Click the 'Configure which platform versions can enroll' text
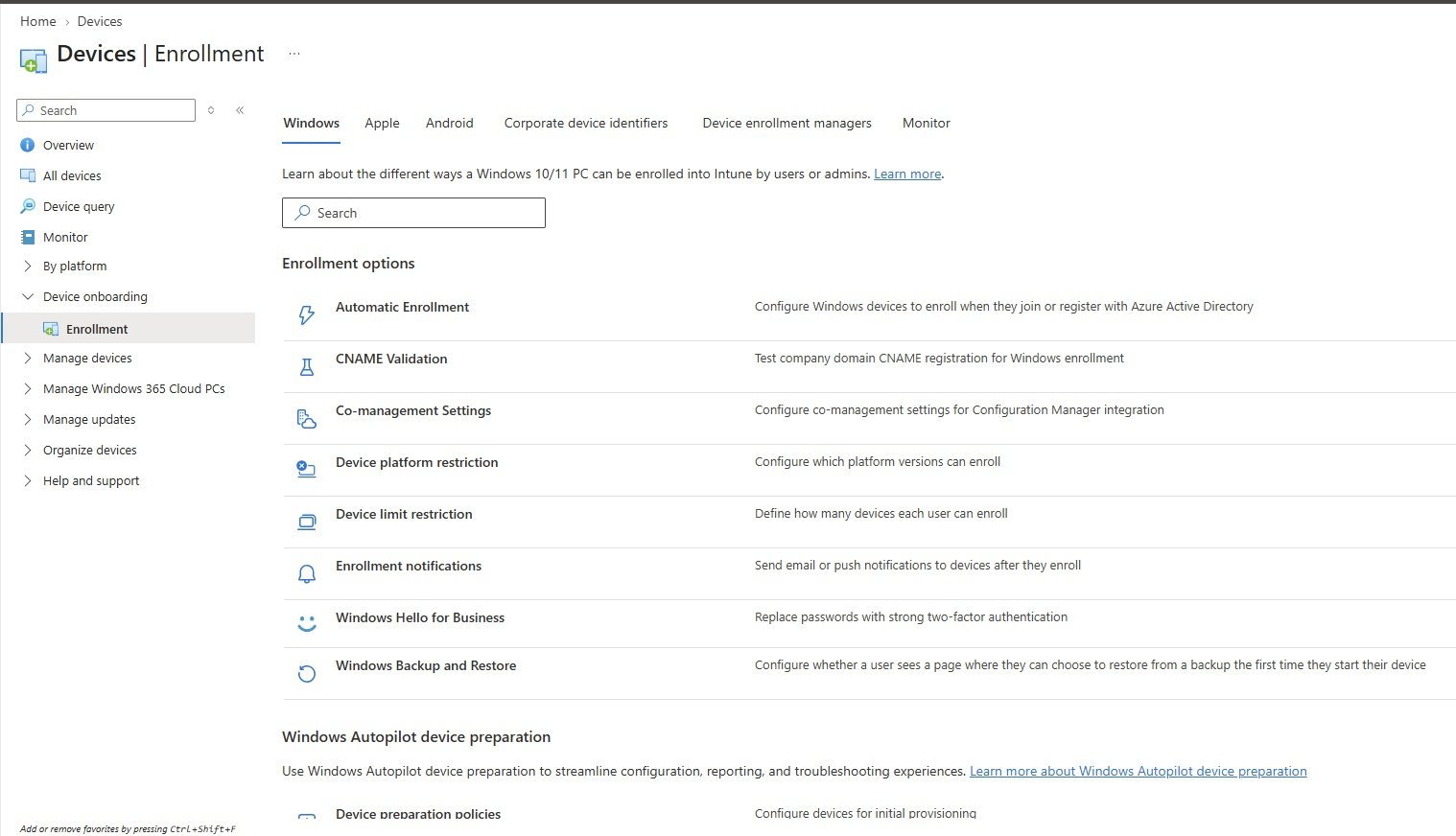The height and width of the screenshot is (836, 1456). pos(878,462)
